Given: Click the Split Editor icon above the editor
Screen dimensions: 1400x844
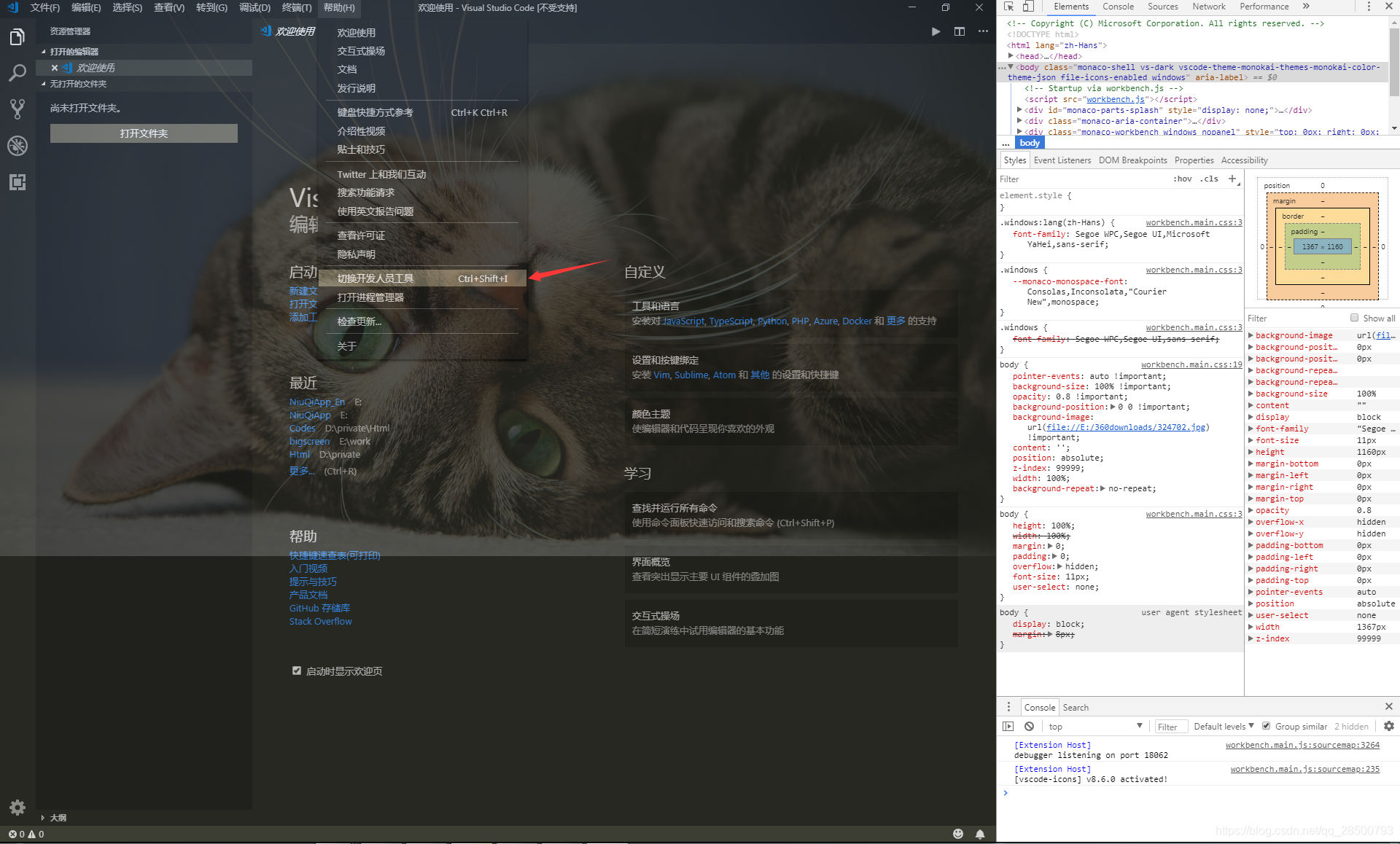Looking at the screenshot, I should coord(959,31).
